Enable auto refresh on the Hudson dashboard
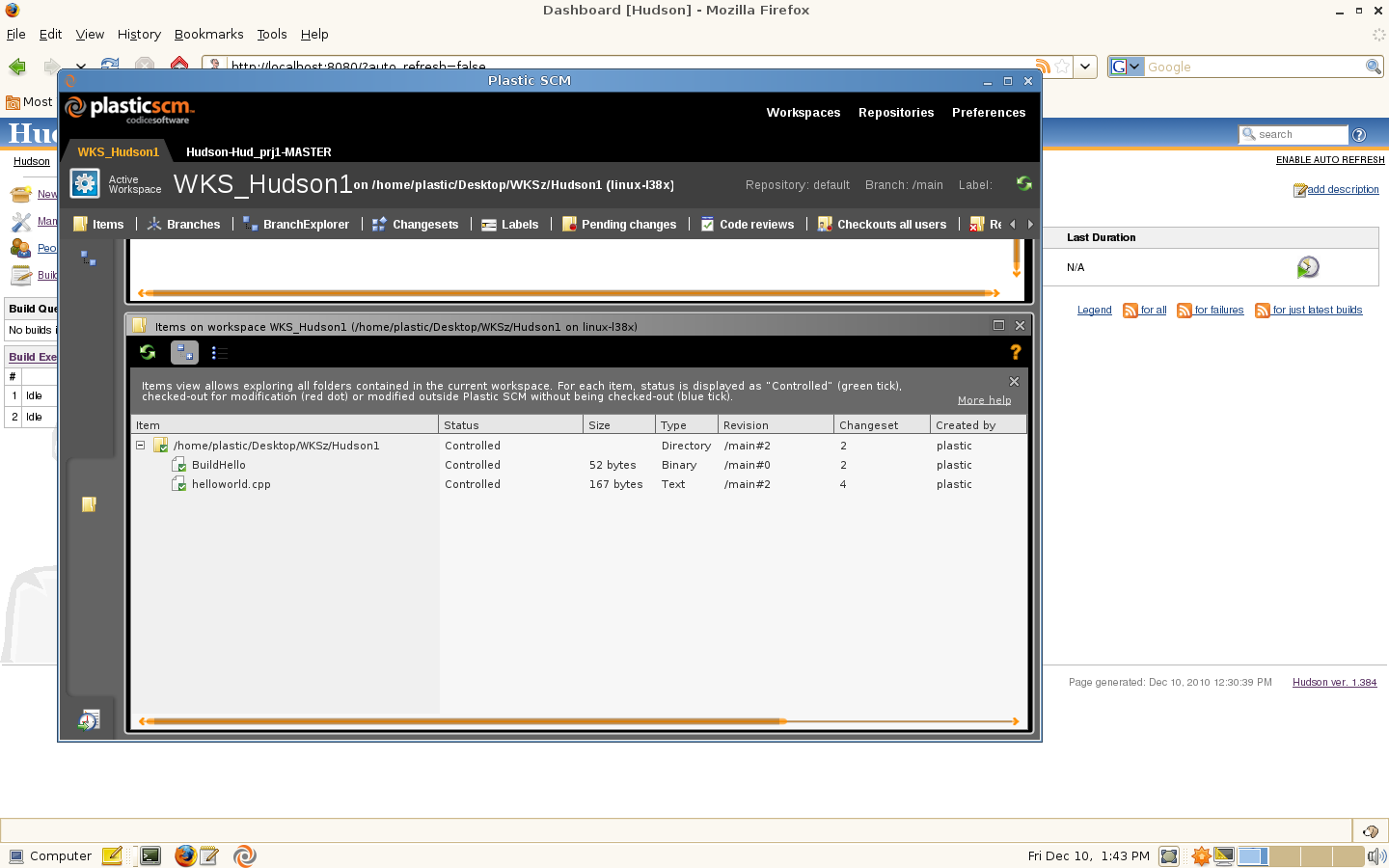This screenshot has height=868, width=1389. (1329, 159)
